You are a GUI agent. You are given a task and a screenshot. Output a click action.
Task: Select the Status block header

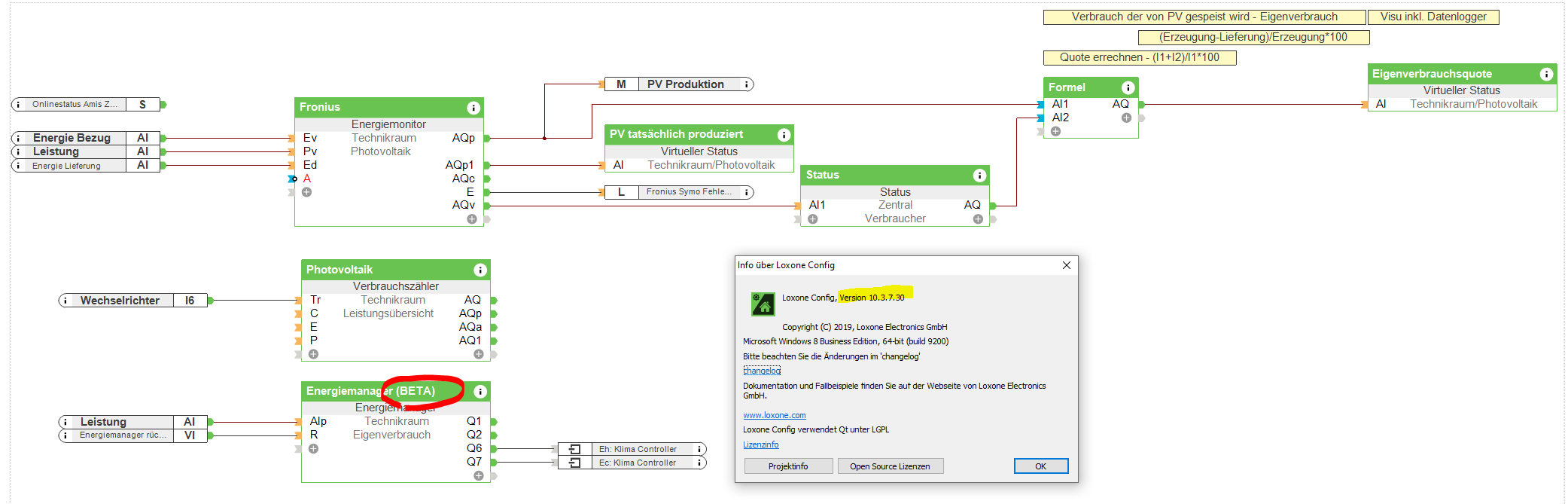coord(895,175)
